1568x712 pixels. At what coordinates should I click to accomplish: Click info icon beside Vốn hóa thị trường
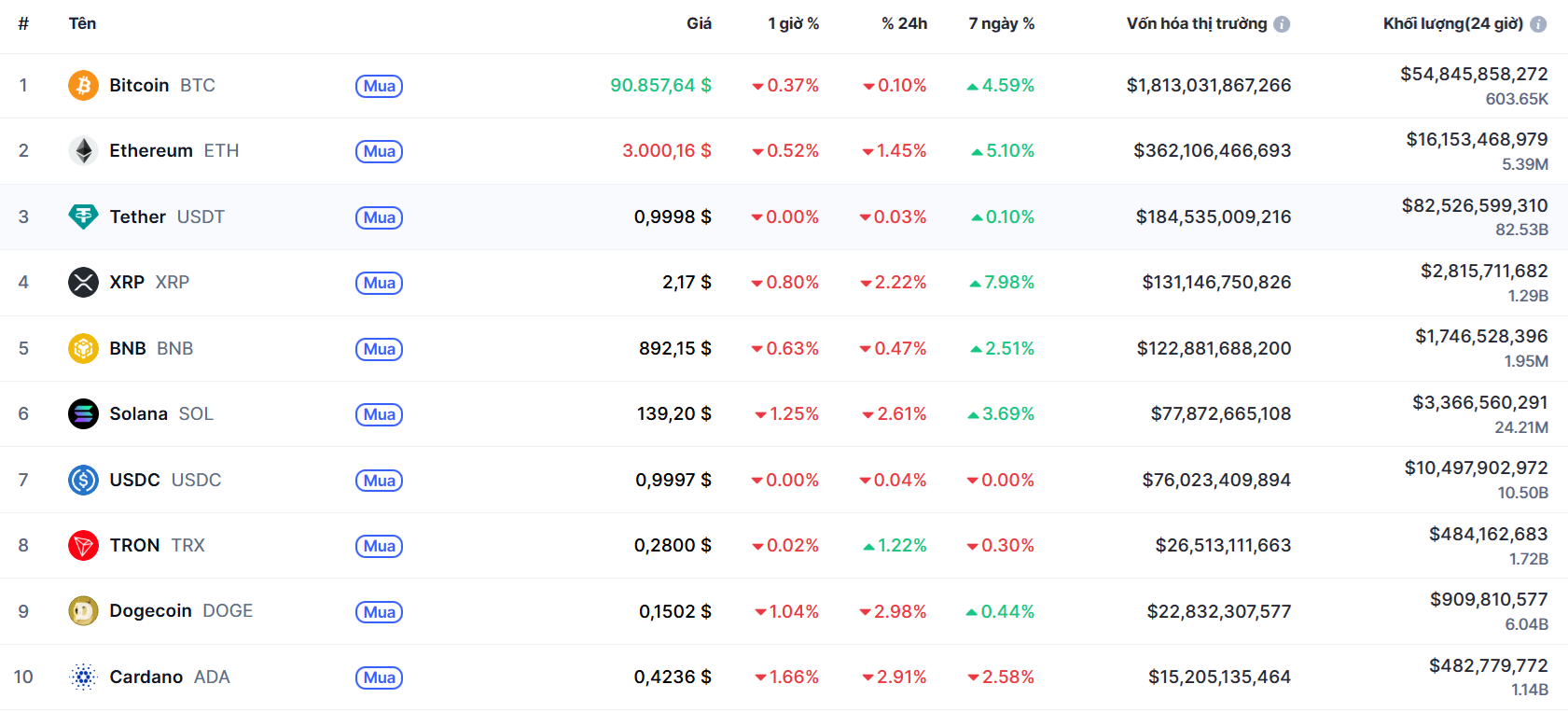1282,24
